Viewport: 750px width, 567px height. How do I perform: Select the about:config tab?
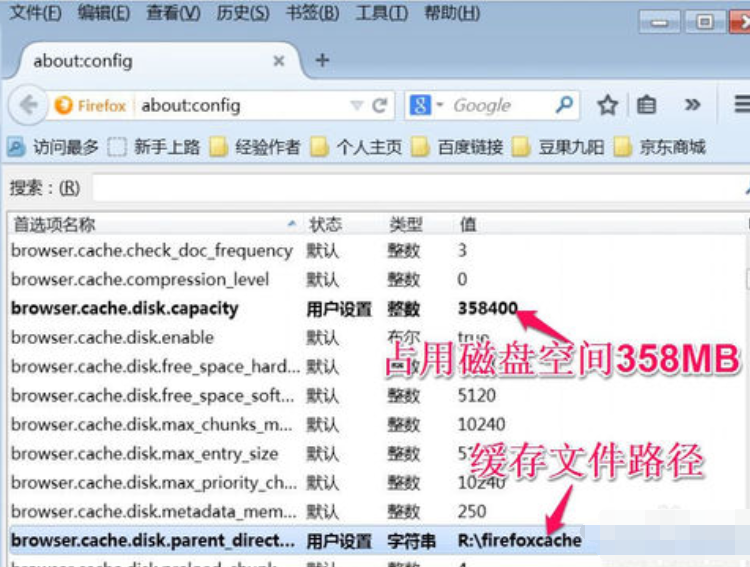pyautogui.click(x=158, y=61)
